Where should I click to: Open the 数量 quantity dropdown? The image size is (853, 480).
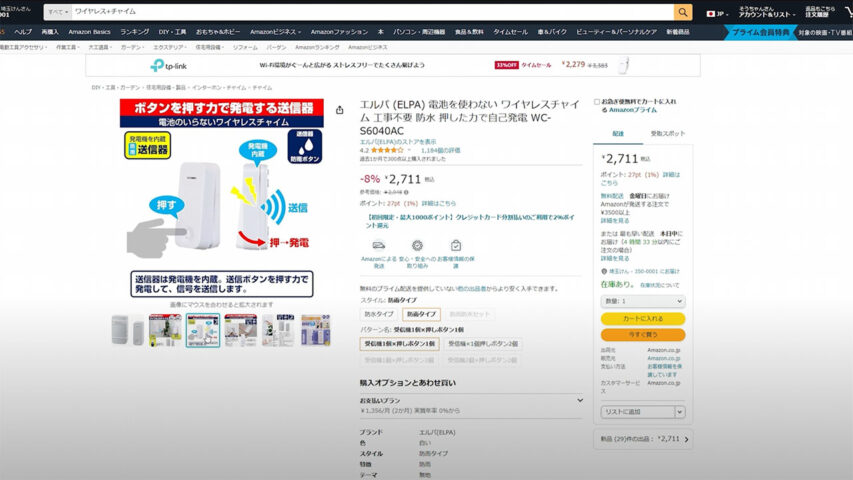pos(642,301)
